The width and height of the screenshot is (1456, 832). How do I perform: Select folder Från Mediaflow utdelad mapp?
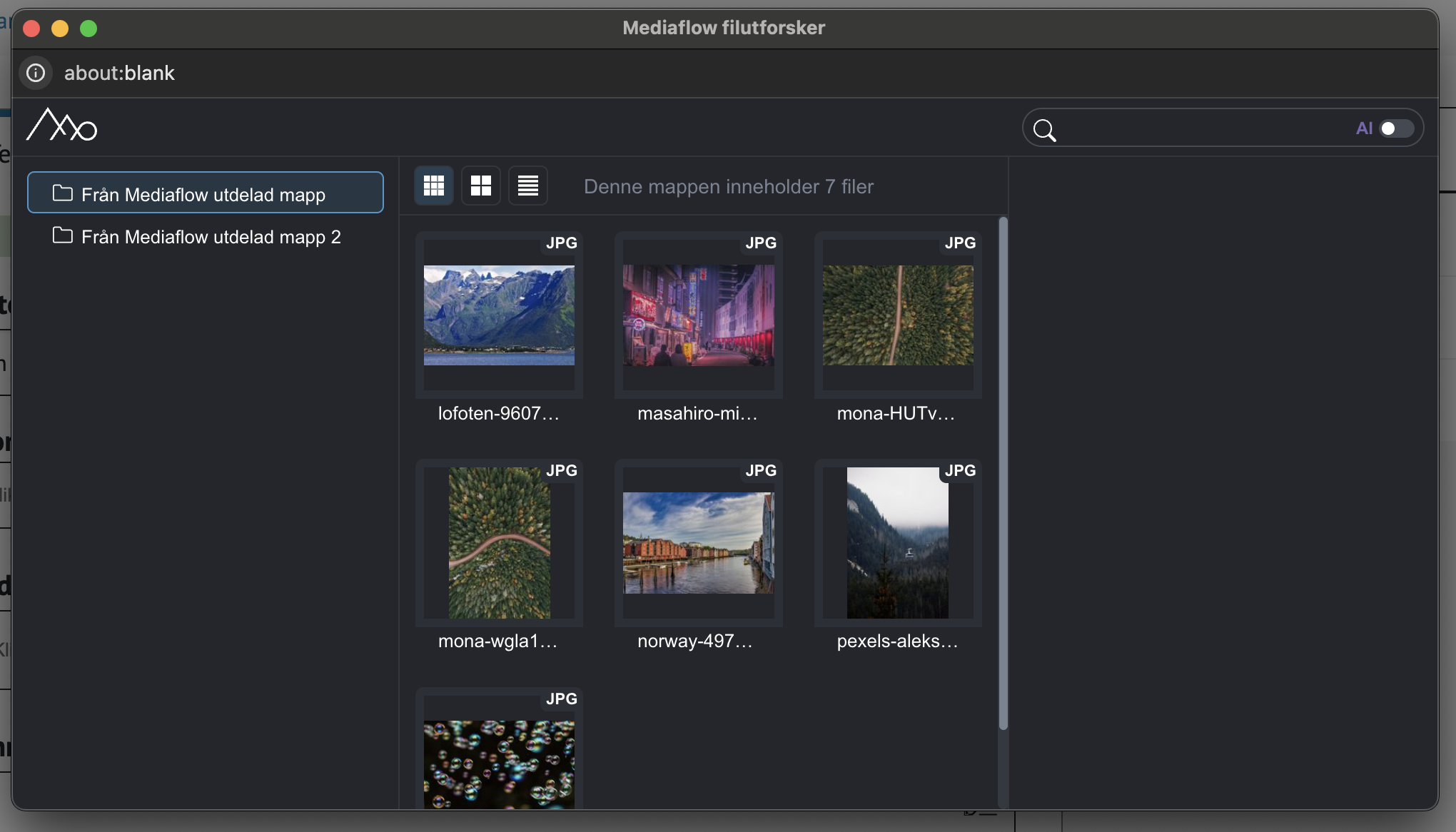click(206, 193)
